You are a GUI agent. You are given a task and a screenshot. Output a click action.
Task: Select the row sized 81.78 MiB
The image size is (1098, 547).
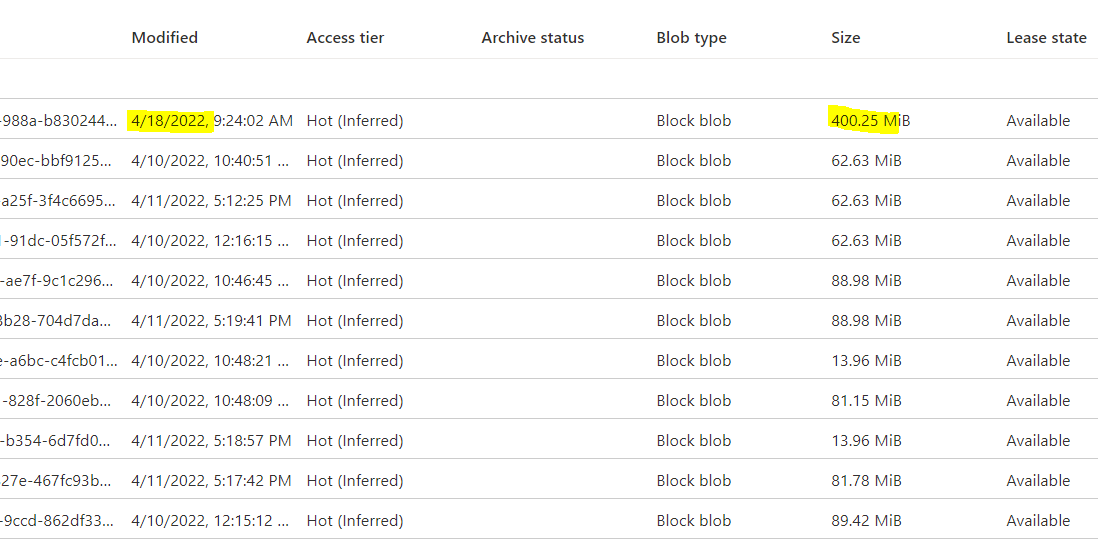click(x=549, y=480)
